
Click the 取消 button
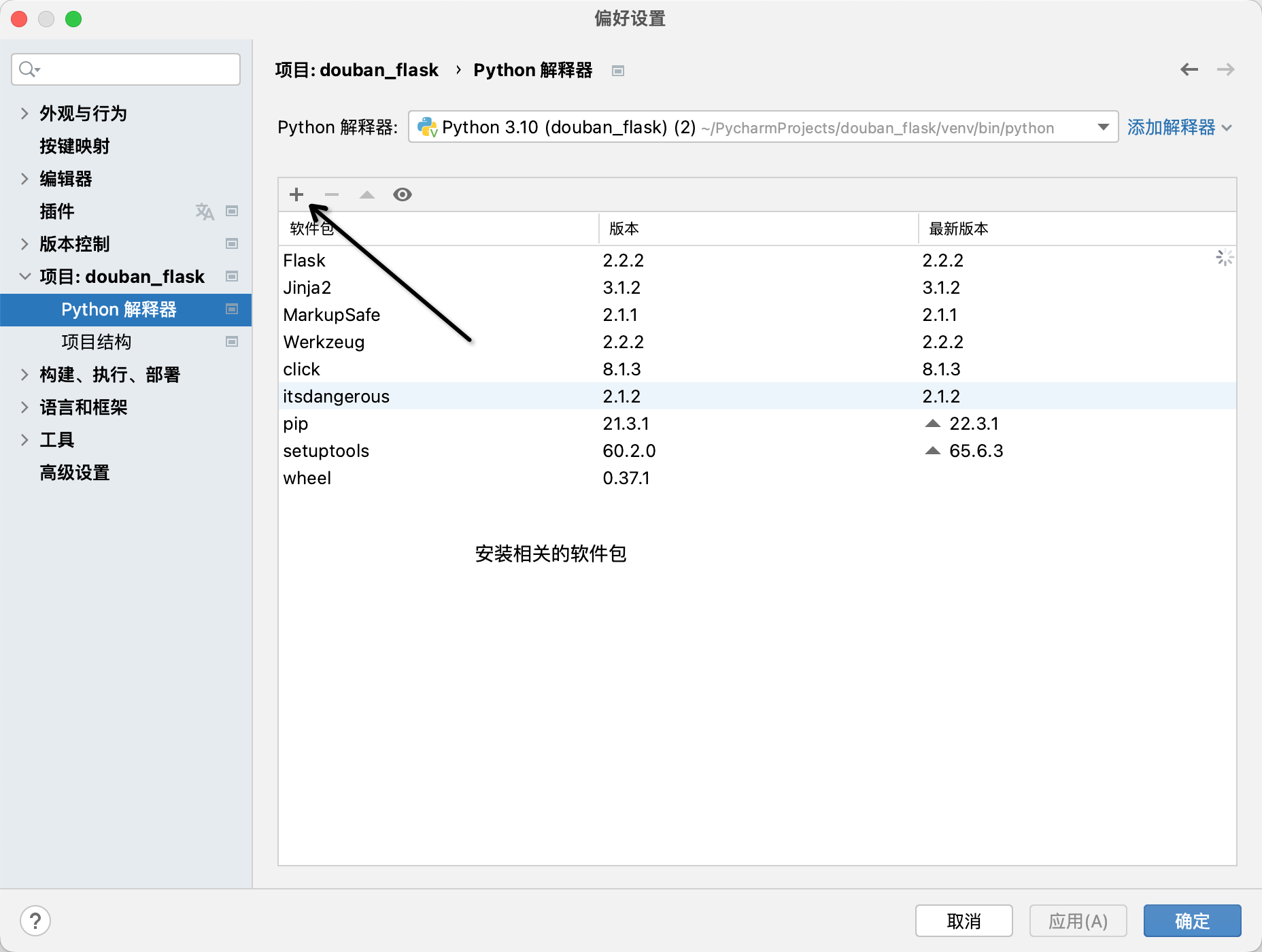[x=964, y=921]
